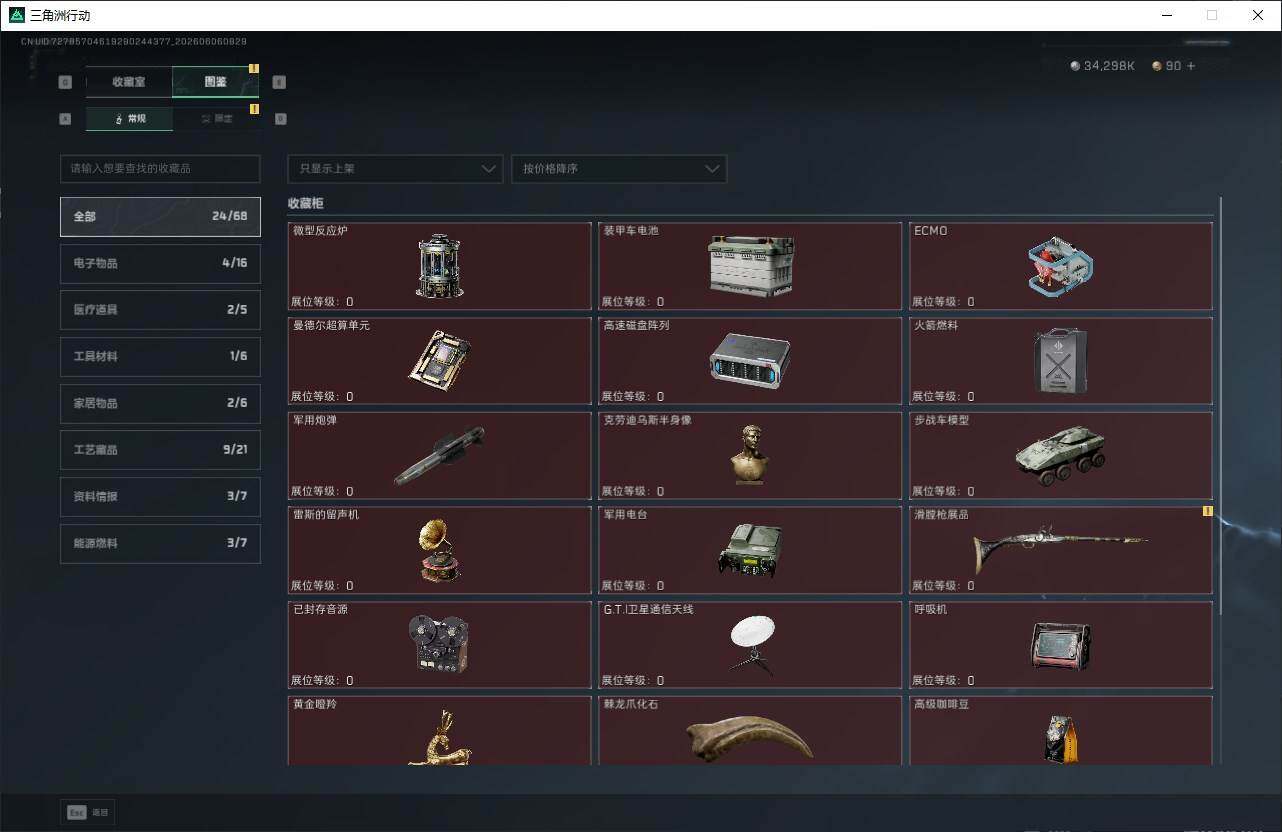Click the 军用电台 item name text
Viewport: 1282px width, 832px height.
point(624,515)
